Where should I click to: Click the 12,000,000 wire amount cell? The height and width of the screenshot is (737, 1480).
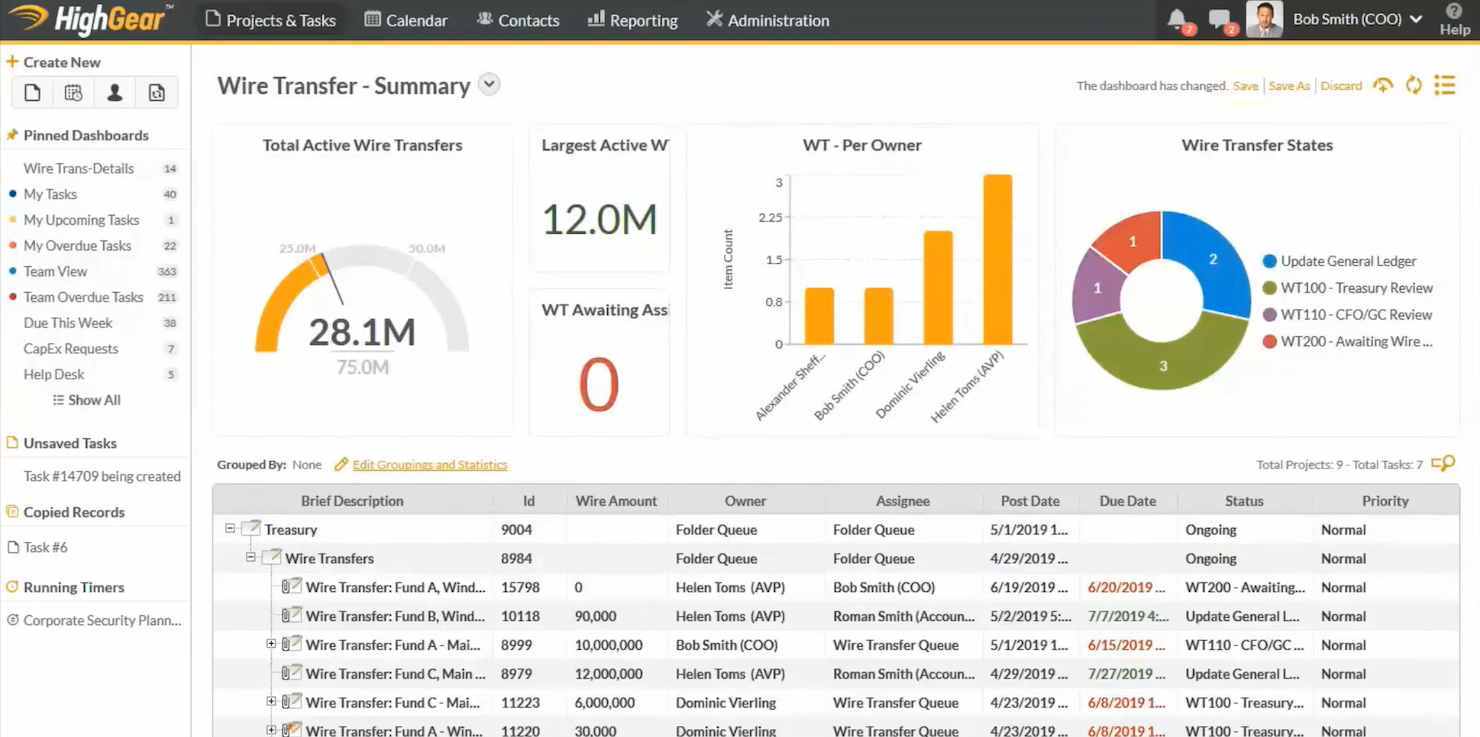[x=609, y=674]
